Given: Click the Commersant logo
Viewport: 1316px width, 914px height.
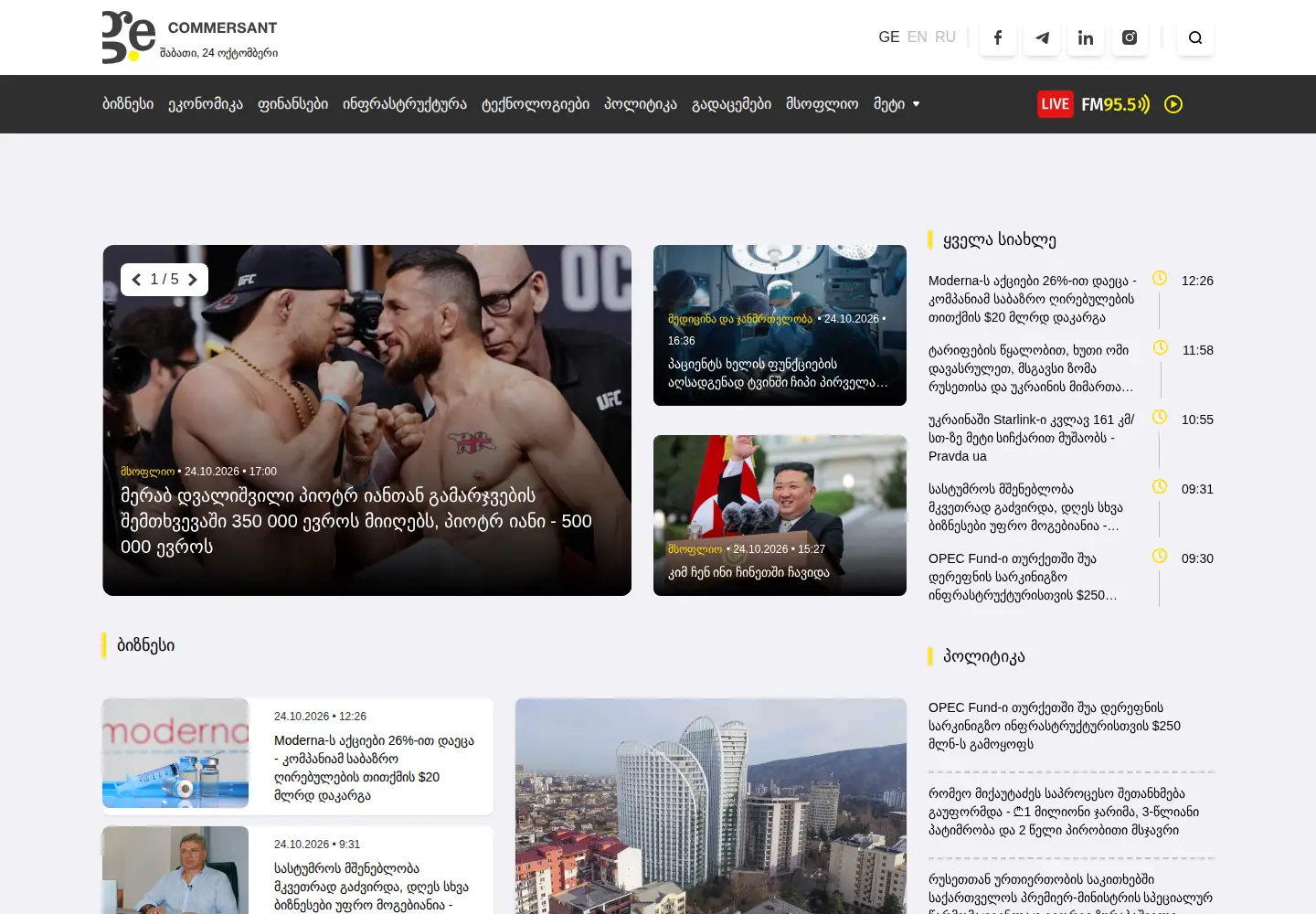Looking at the screenshot, I should pyautogui.click(x=190, y=37).
